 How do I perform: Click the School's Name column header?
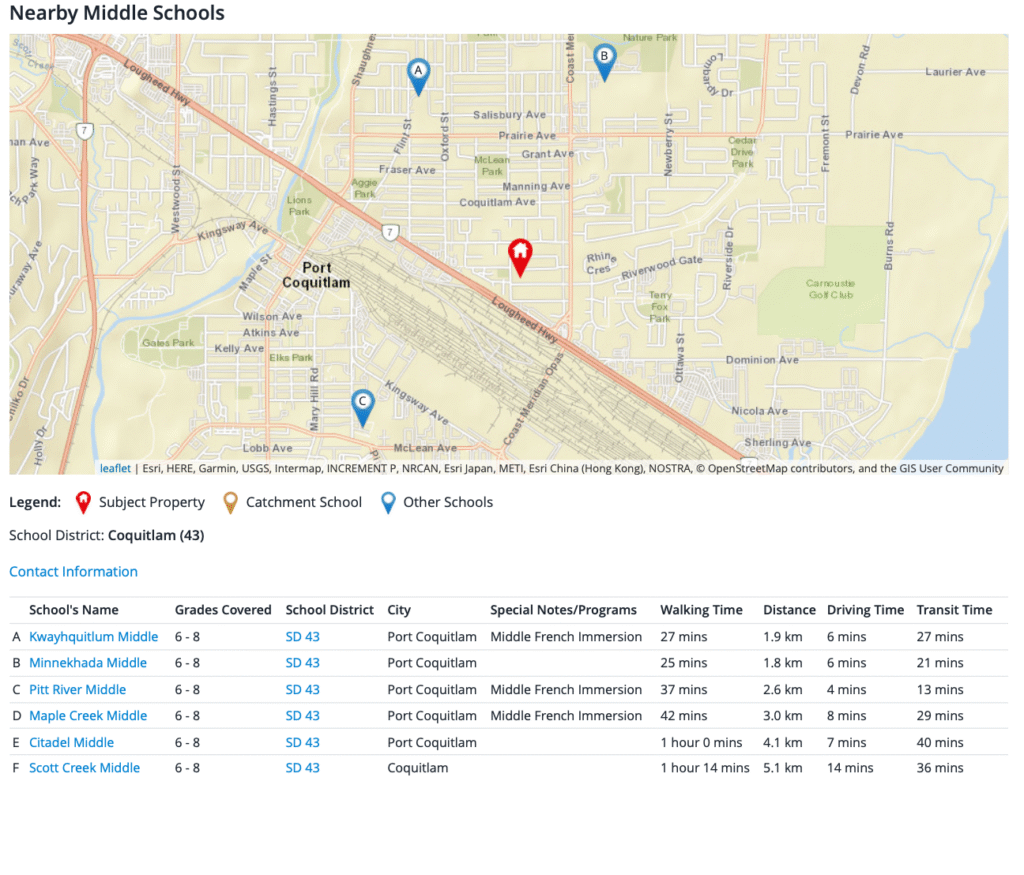coord(74,610)
